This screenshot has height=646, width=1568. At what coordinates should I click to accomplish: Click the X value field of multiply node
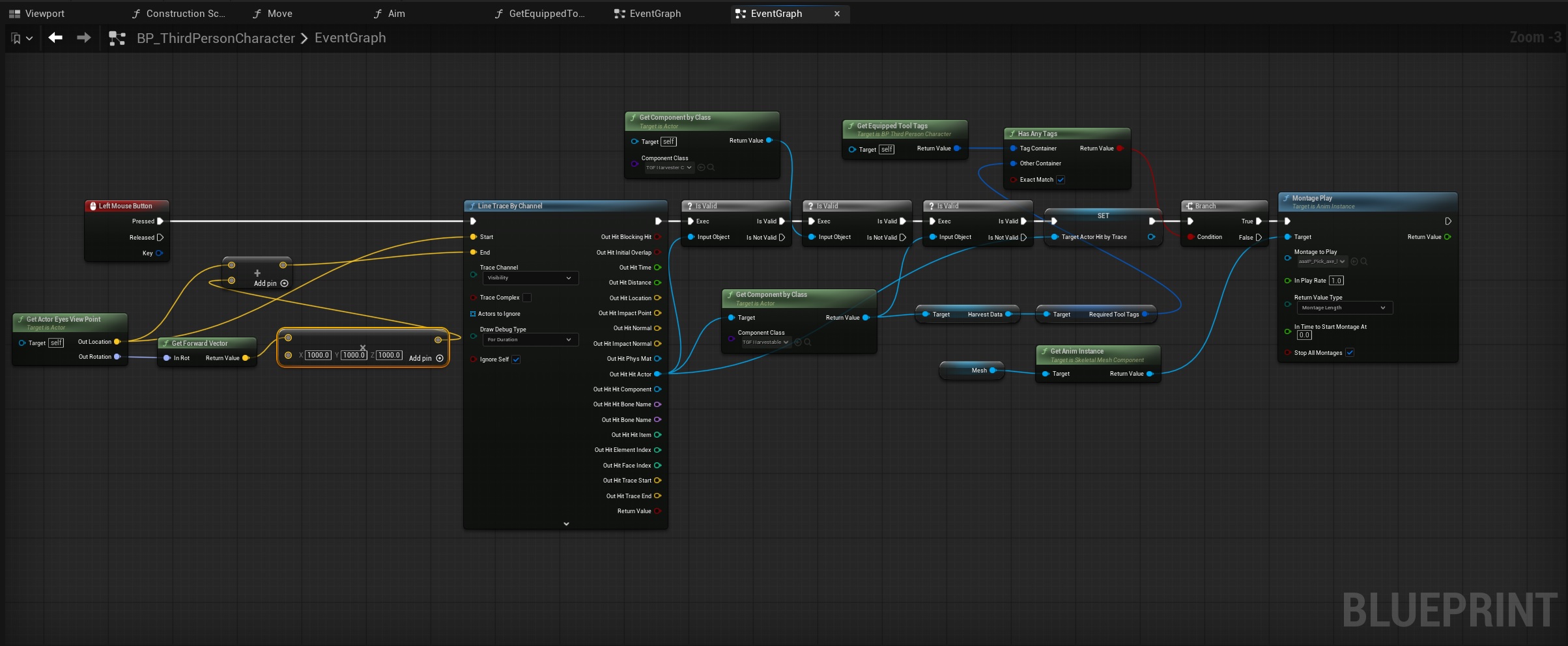[x=319, y=355]
